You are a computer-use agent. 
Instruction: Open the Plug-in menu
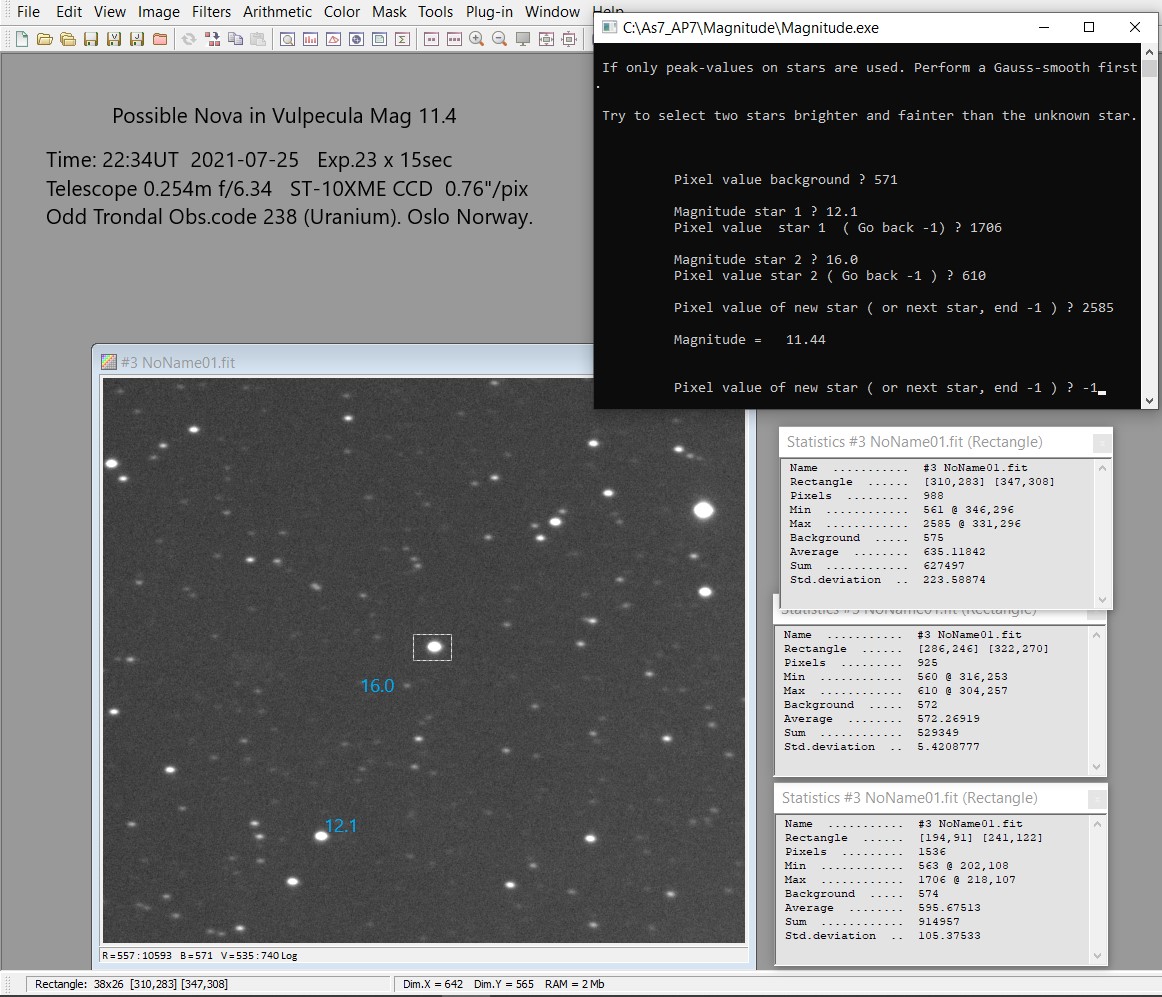489,12
